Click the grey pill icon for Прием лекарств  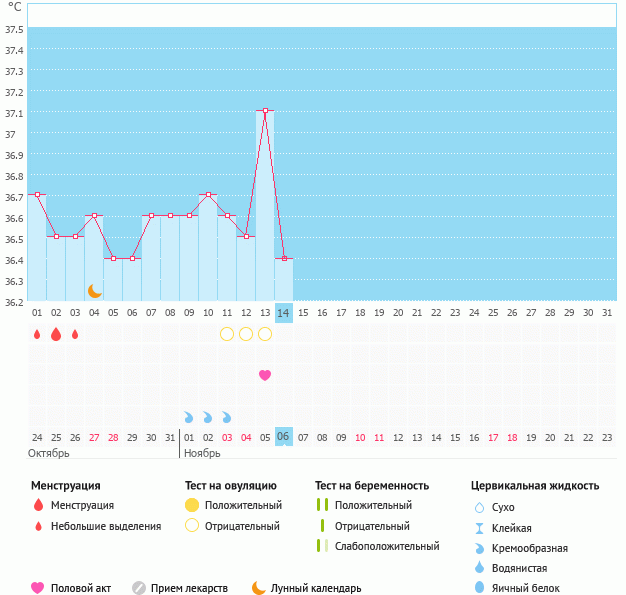(x=139, y=588)
